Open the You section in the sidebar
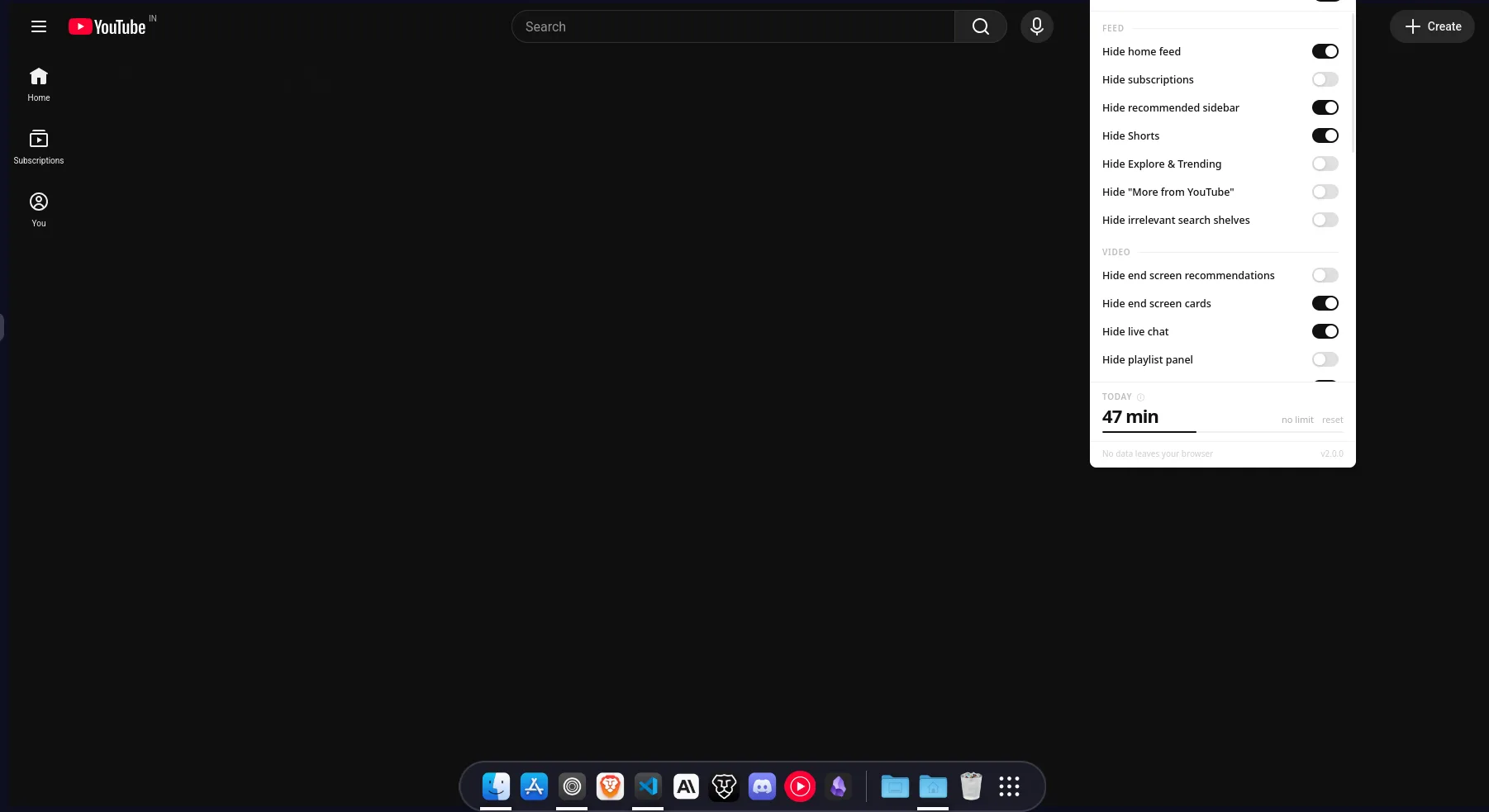Viewport: 1489px width, 812px height. 39,210
